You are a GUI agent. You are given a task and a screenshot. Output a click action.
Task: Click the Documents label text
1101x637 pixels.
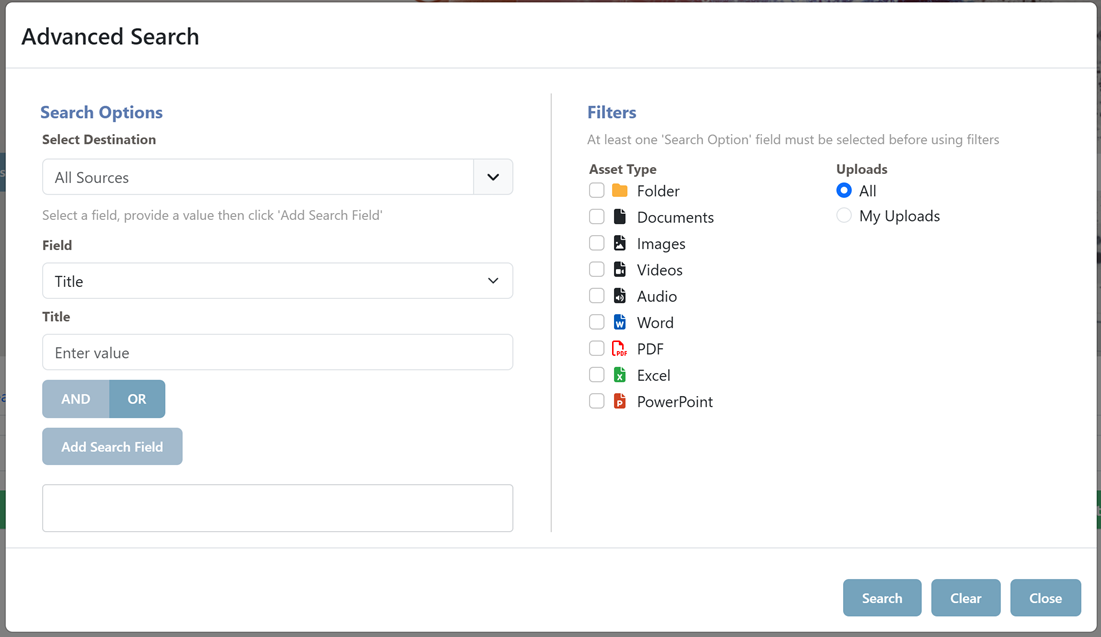(675, 218)
